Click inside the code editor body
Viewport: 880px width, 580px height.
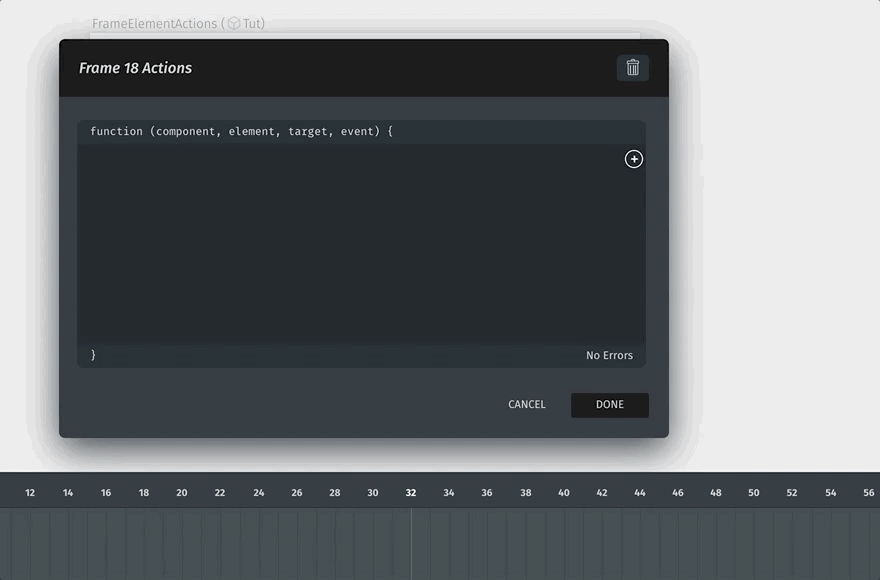point(361,244)
